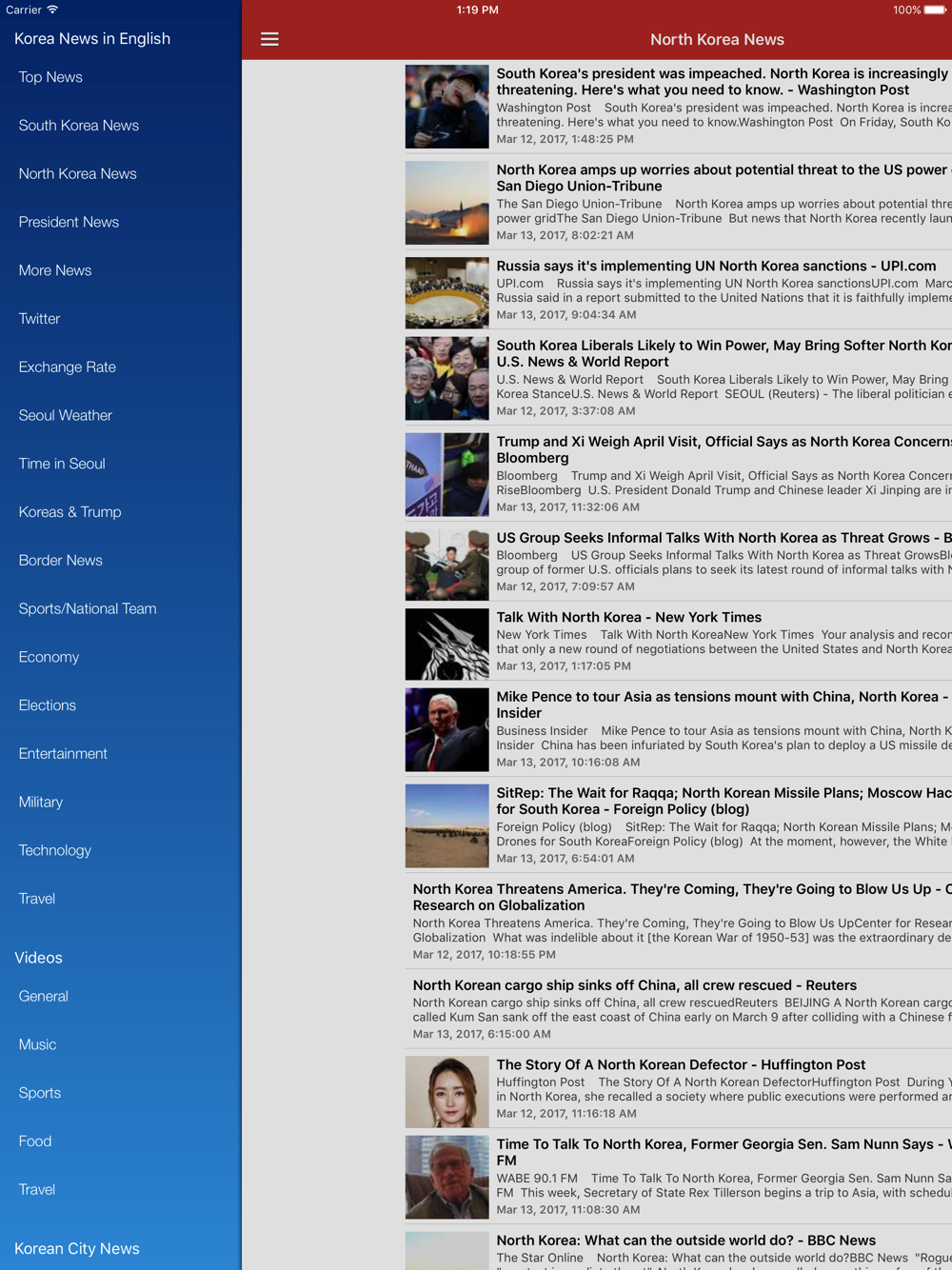Tap South Korea Liberals crowd thumbnail
952x1270 pixels.
(446, 379)
